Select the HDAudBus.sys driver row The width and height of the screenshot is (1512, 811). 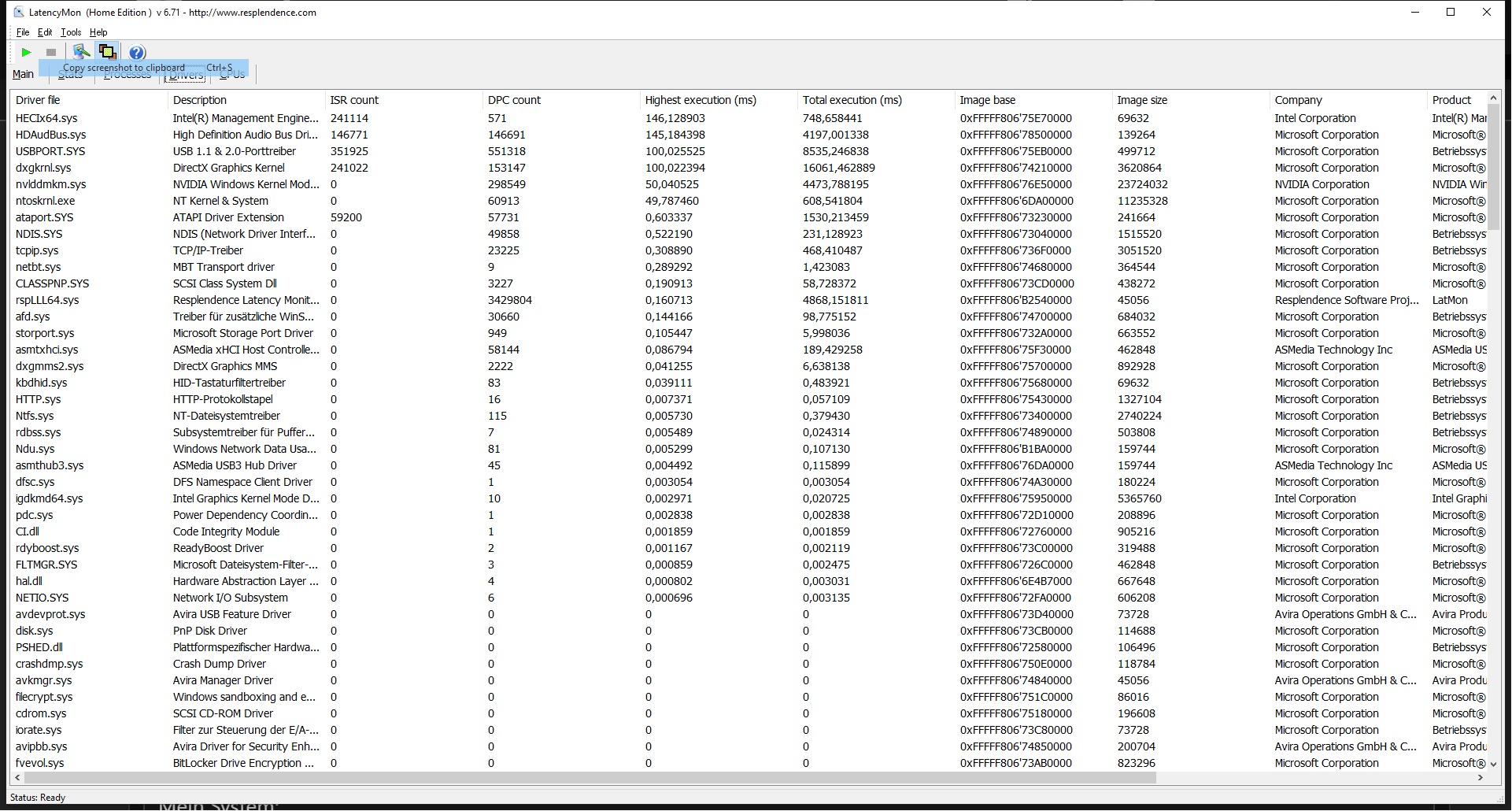tap(749, 135)
